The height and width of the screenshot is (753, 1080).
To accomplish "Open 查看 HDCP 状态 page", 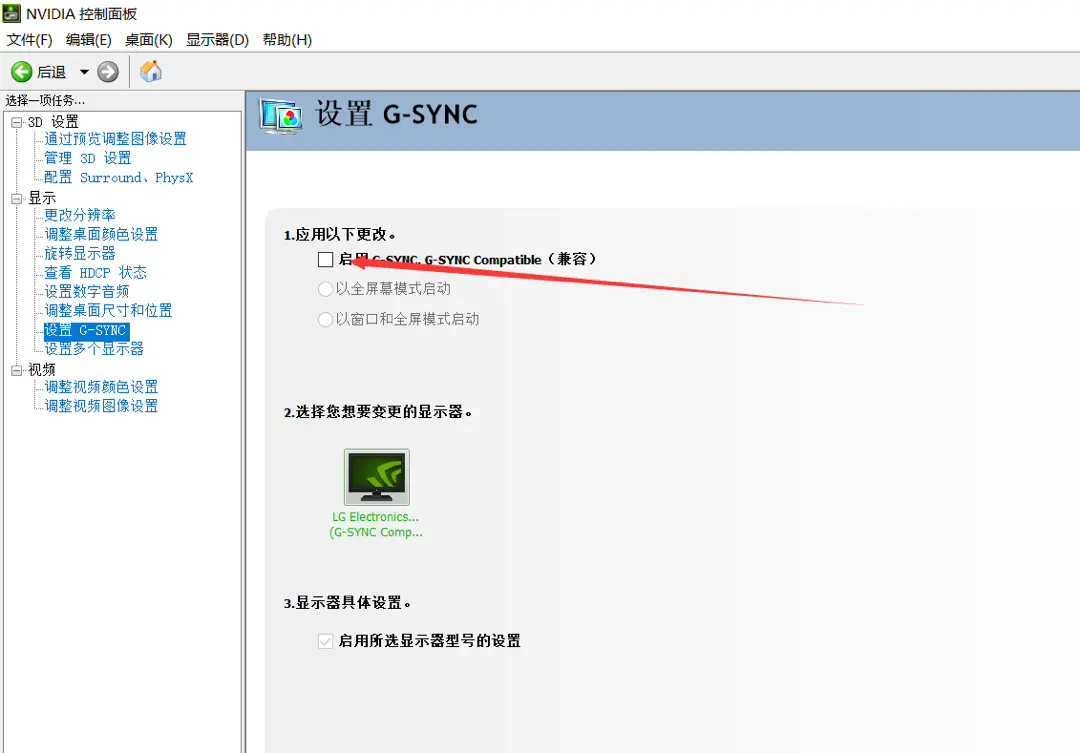I will pyautogui.click(x=96, y=273).
